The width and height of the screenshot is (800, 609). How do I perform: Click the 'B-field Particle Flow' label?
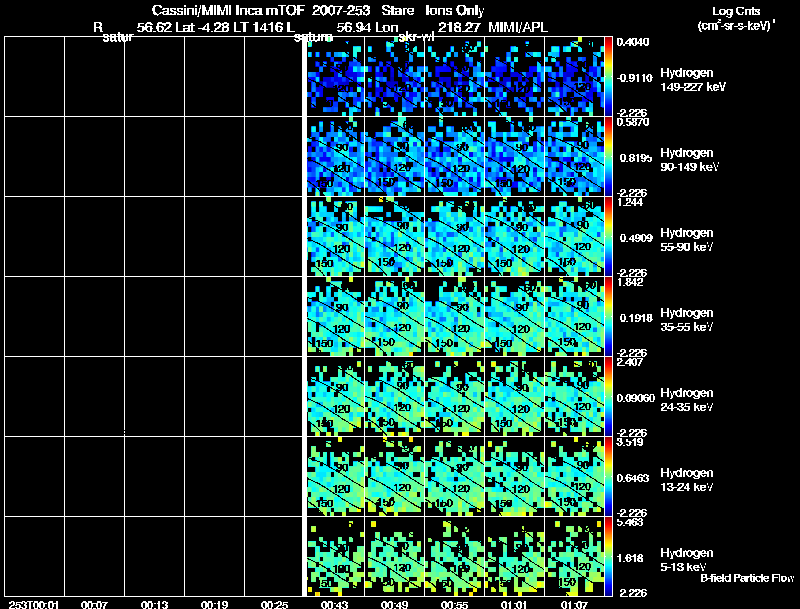pyautogui.click(x=747, y=578)
